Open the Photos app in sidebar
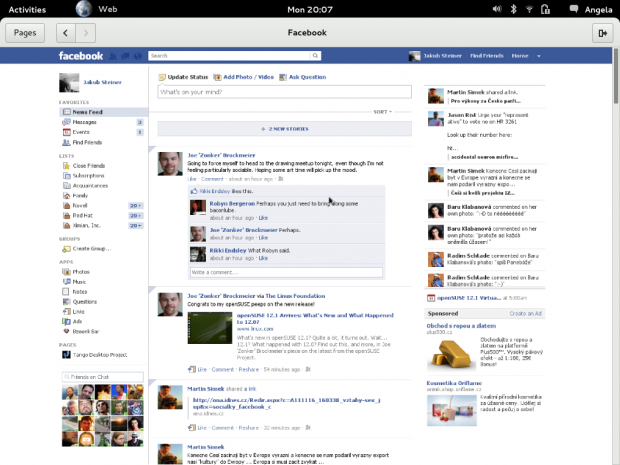The height and width of the screenshot is (465, 620). click(79, 272)
